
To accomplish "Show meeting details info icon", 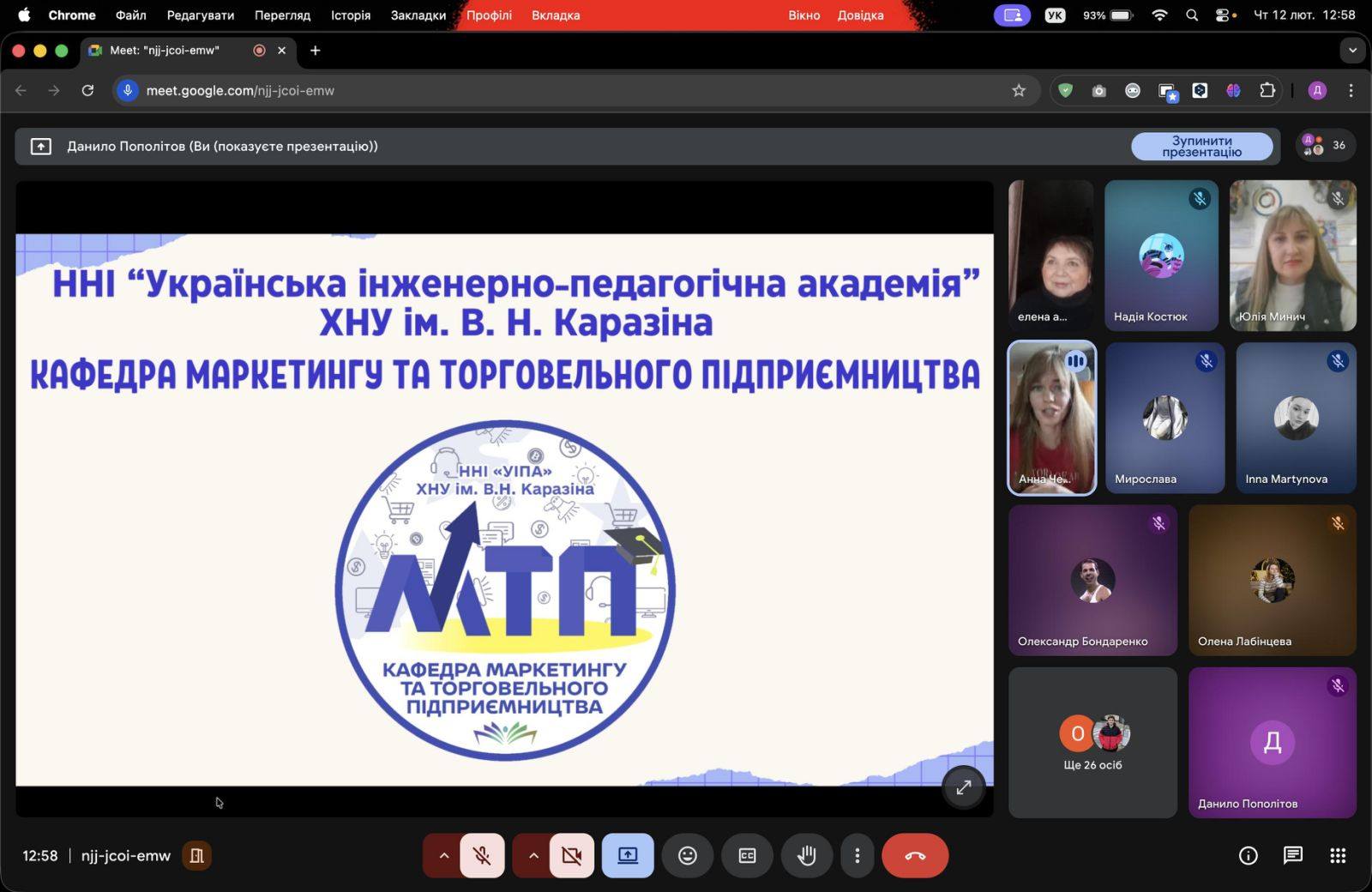I will (x=1248, y=855).
